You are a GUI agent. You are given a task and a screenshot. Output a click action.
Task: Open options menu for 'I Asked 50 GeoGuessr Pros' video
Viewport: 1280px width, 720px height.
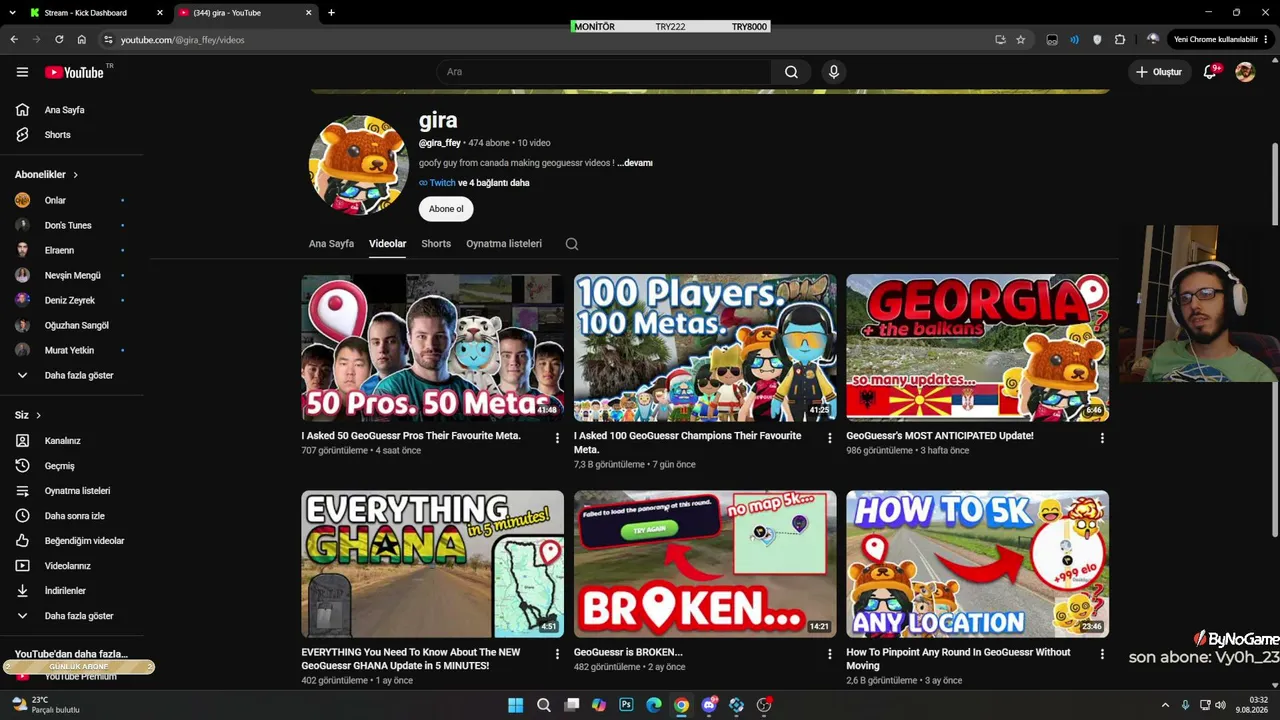click(x=557, y=438)
